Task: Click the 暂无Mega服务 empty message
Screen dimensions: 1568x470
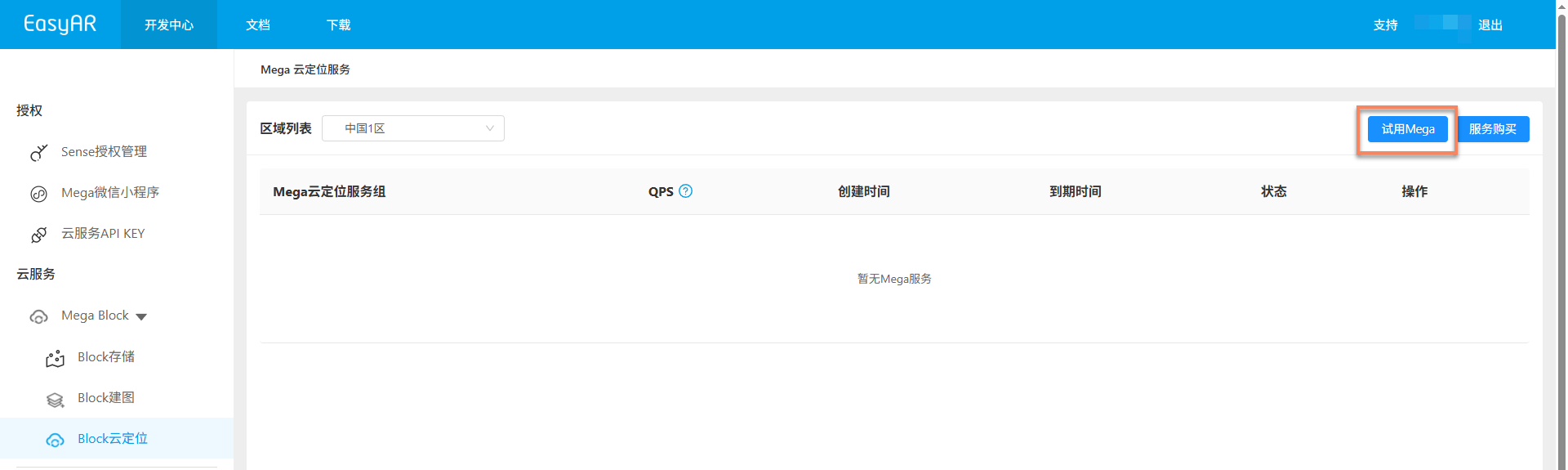Action: [x=894, y=279]
